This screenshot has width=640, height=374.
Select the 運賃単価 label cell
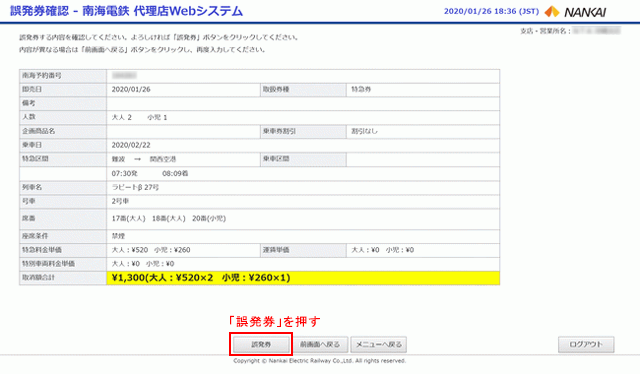coord(303,250)
